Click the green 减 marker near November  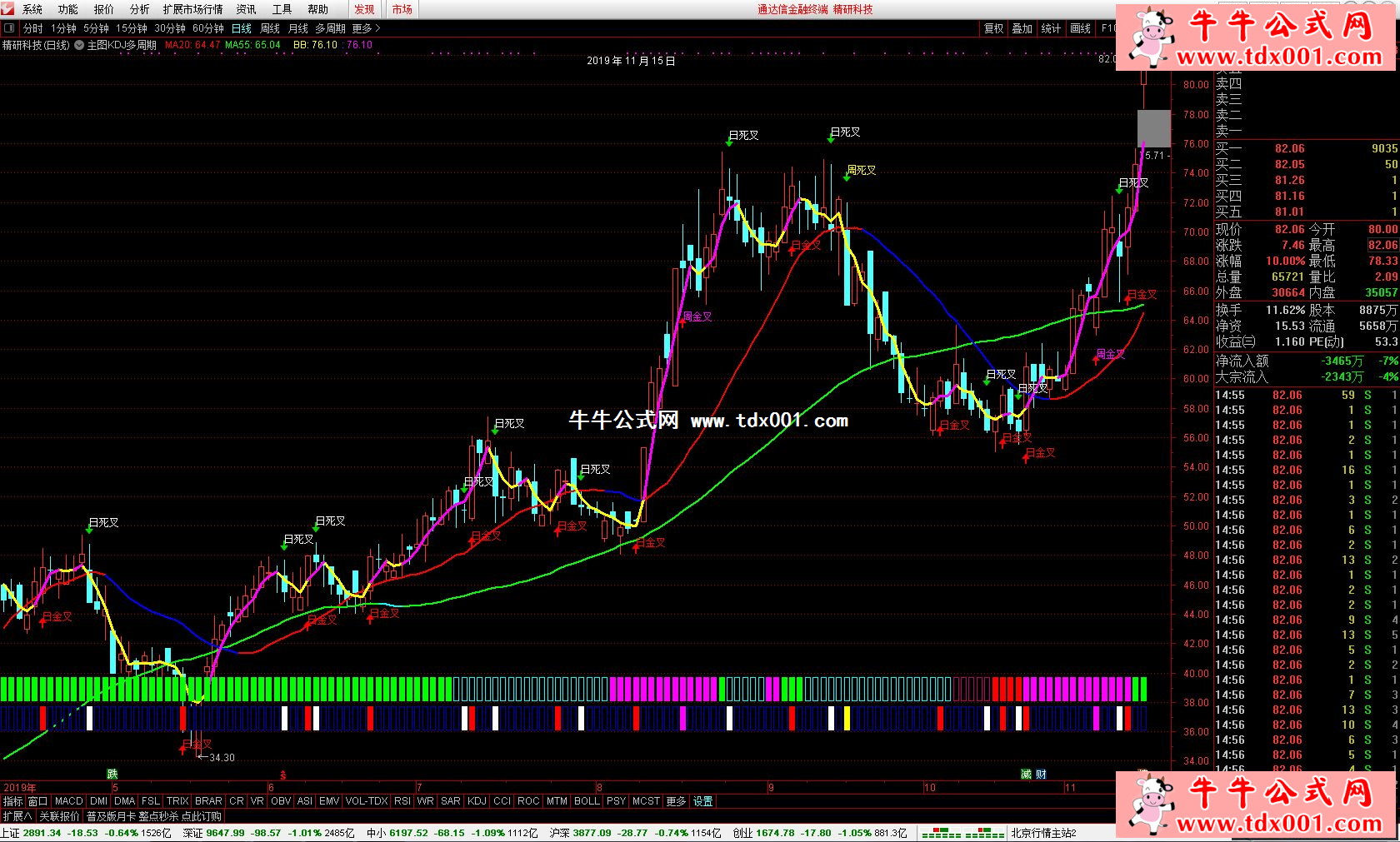pos(1026,775)
